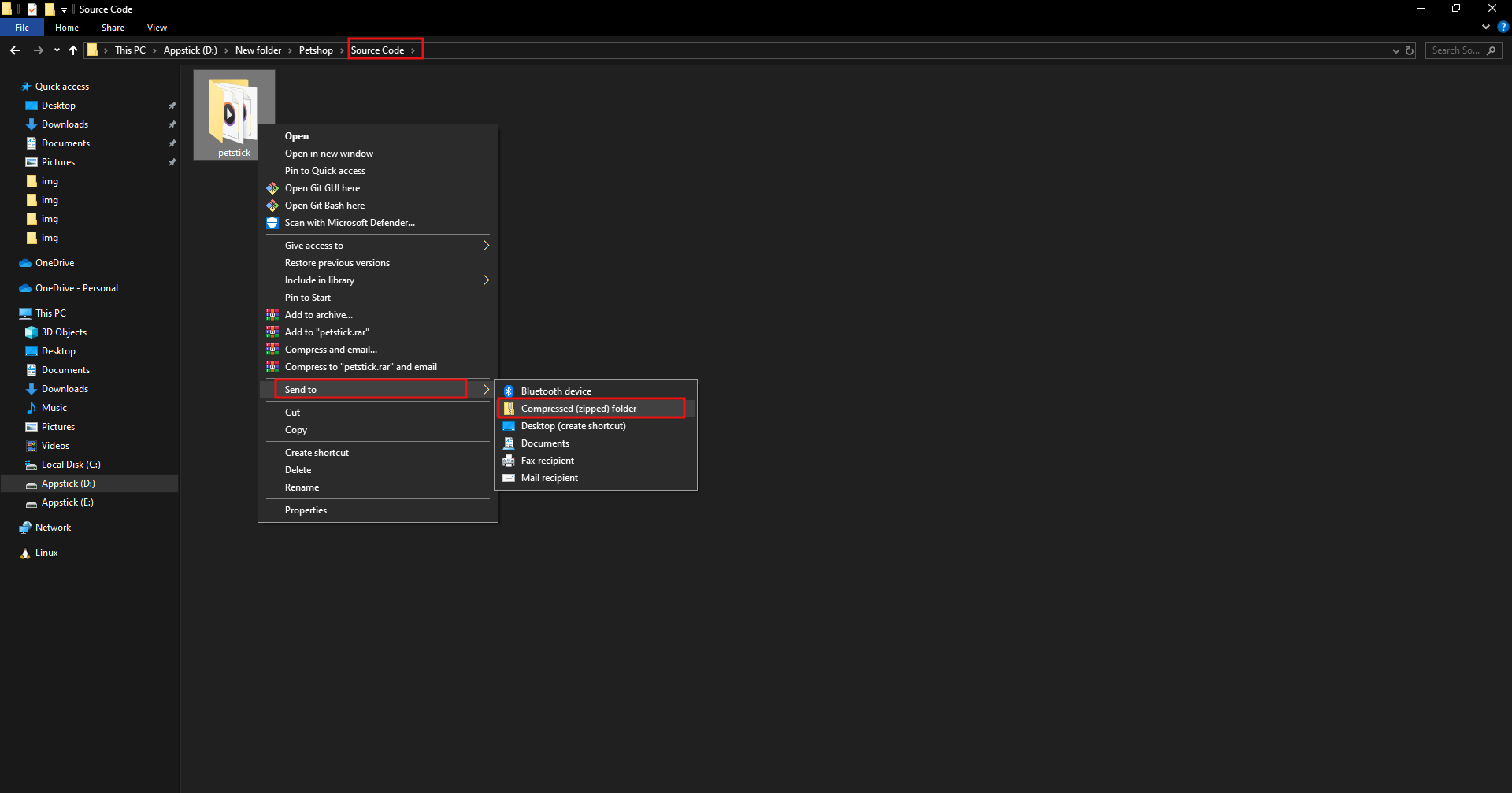Open the View ribbon tab

(x=157, y=28)
